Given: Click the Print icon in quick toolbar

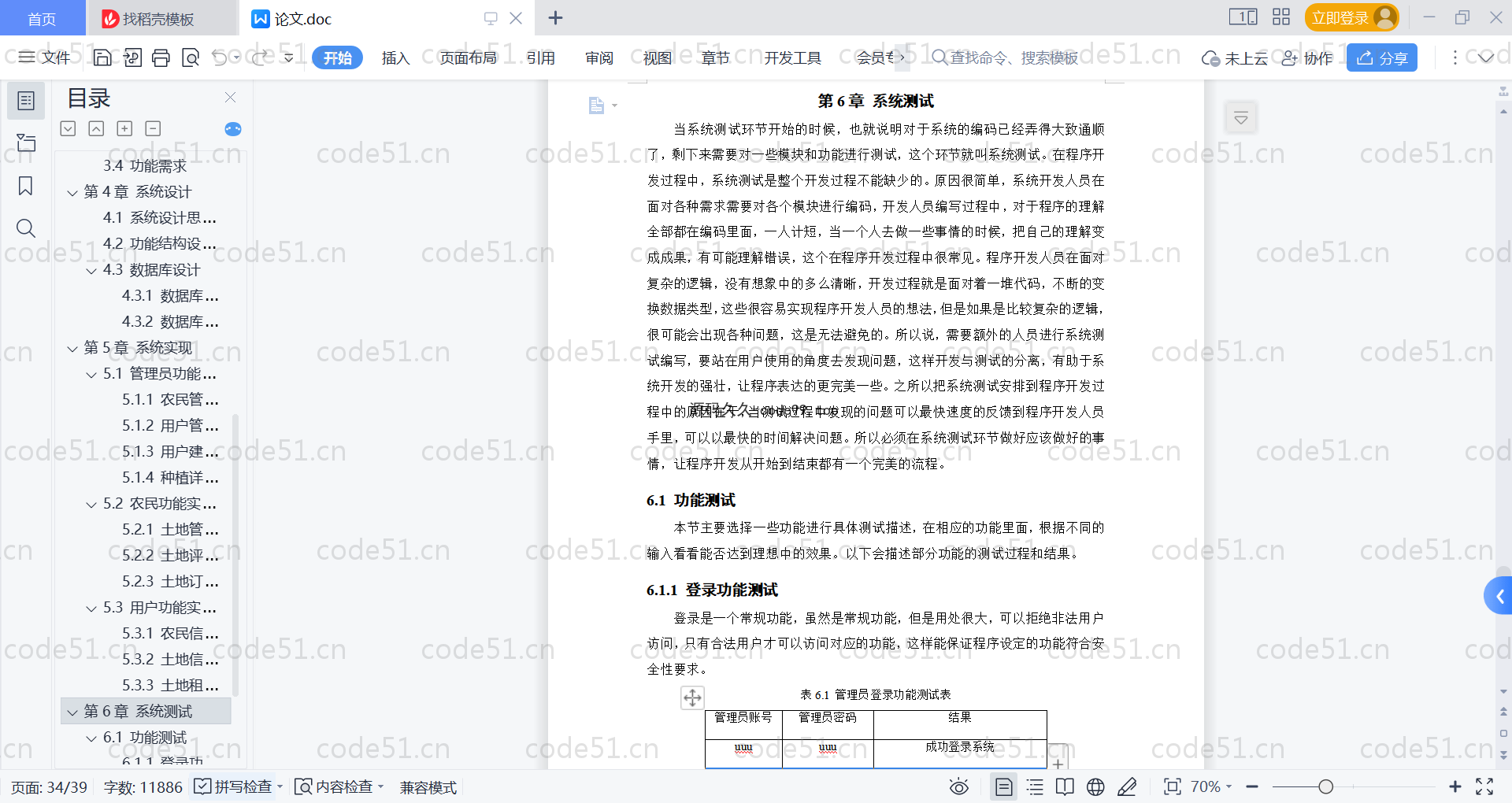Looking at the screenshot, I should (161, 57).
